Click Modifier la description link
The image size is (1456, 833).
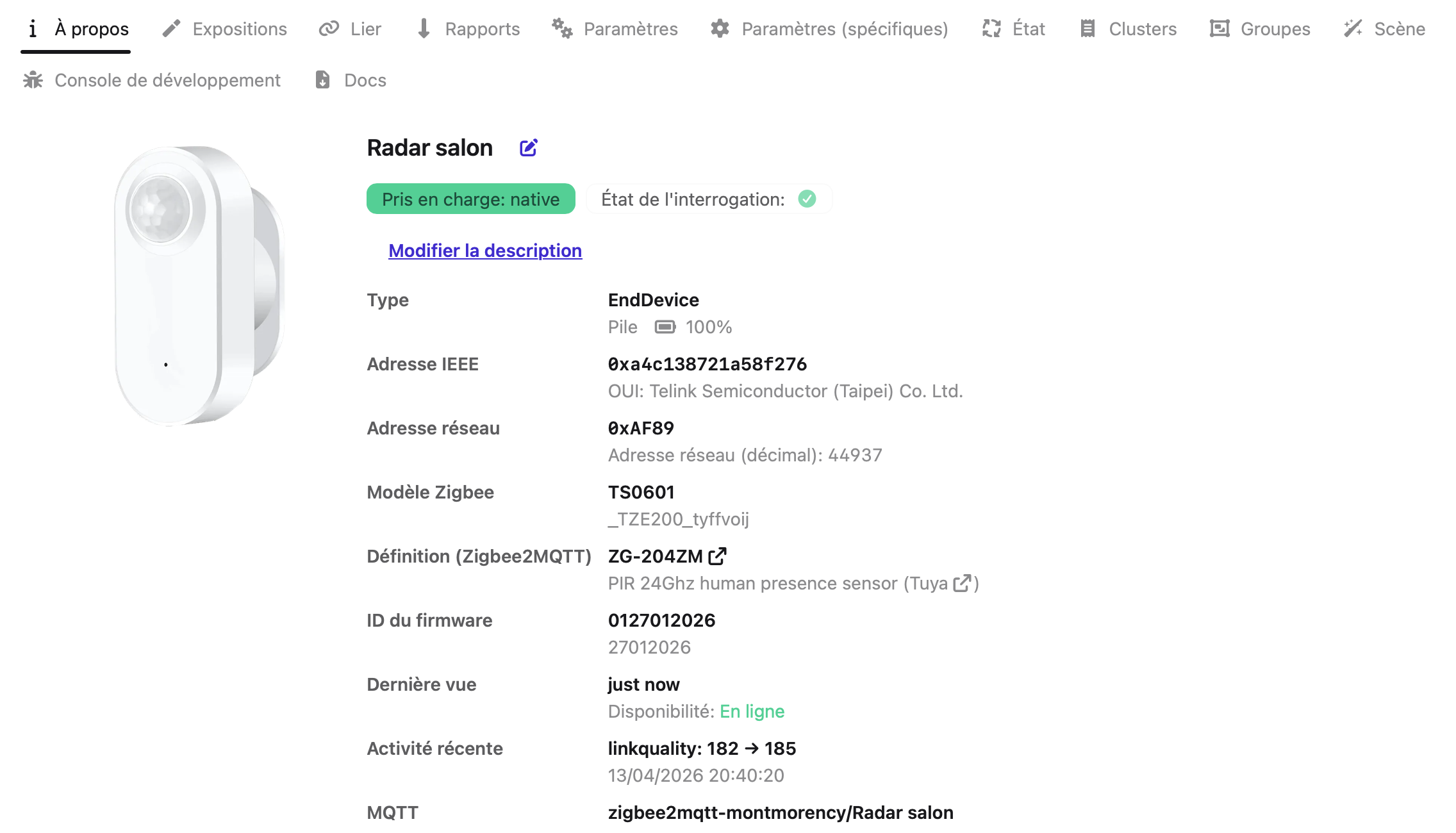pos(485,251)
